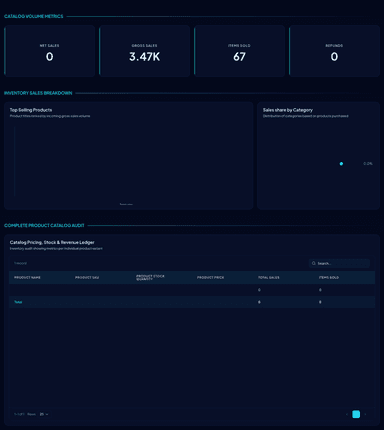Sort by Items Sold column header
This screenshot has height=430, width=384.
(x=329, y=277)
